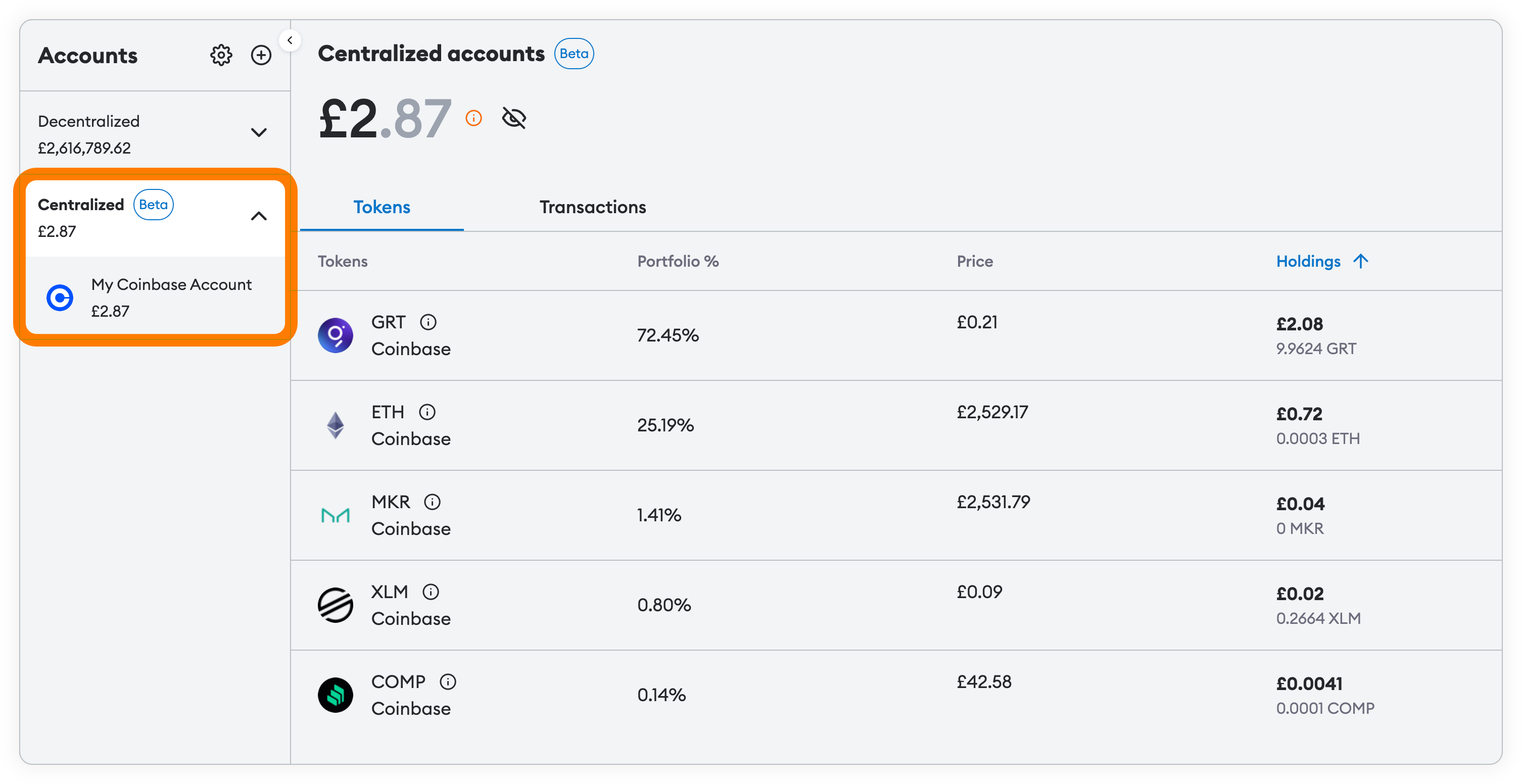Collapse the Accounts sidebar with the arrow
This screenshot has height=784, width=1522.
pos(290,40)
